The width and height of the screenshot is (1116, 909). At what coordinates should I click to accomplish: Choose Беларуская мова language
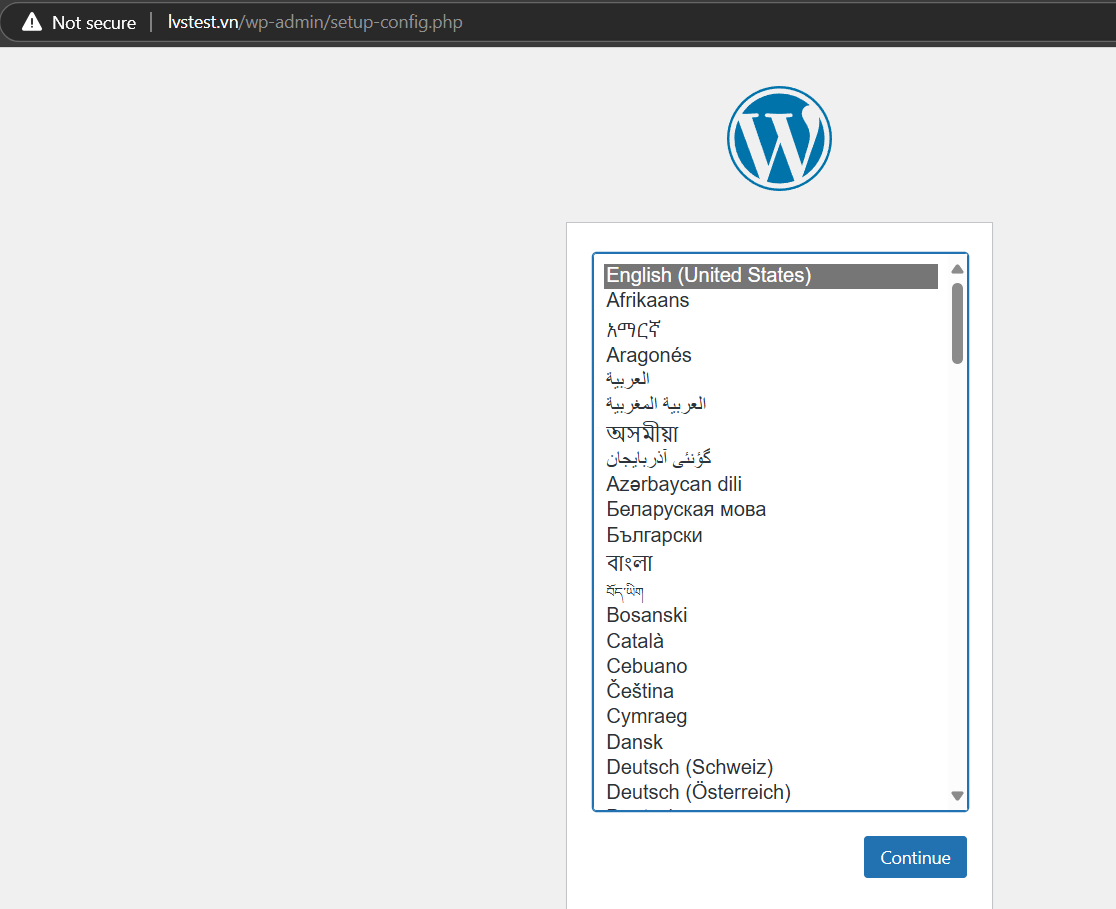tap(771, 510)
